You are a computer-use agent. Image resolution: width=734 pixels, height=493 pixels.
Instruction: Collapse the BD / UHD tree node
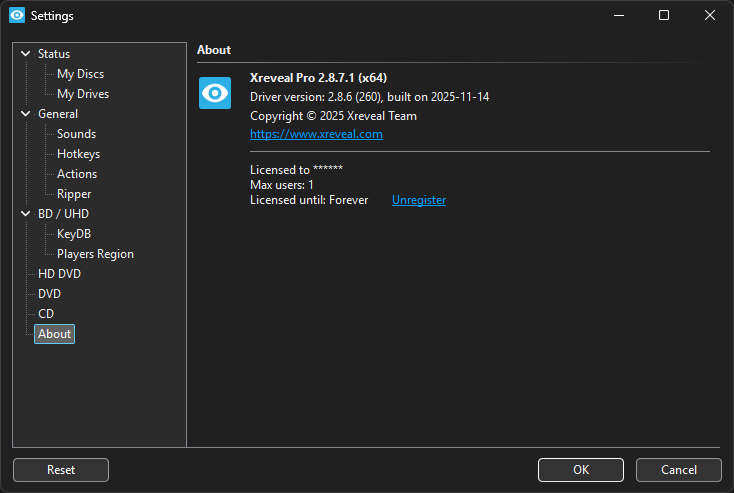point(25,214)
